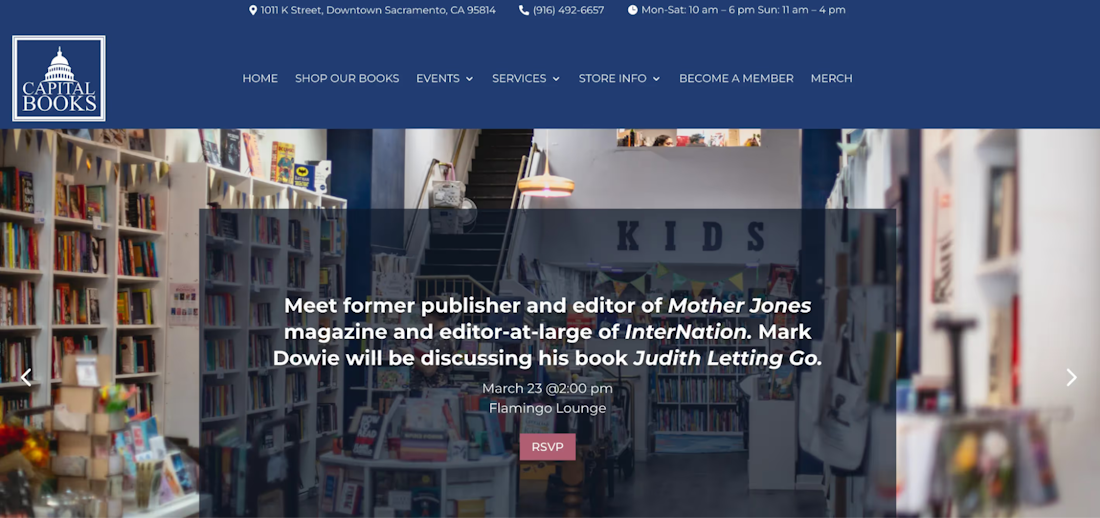
Task: Click the Mark Dowie event headline
Action: pyautogui.click(x=547, y=332)
